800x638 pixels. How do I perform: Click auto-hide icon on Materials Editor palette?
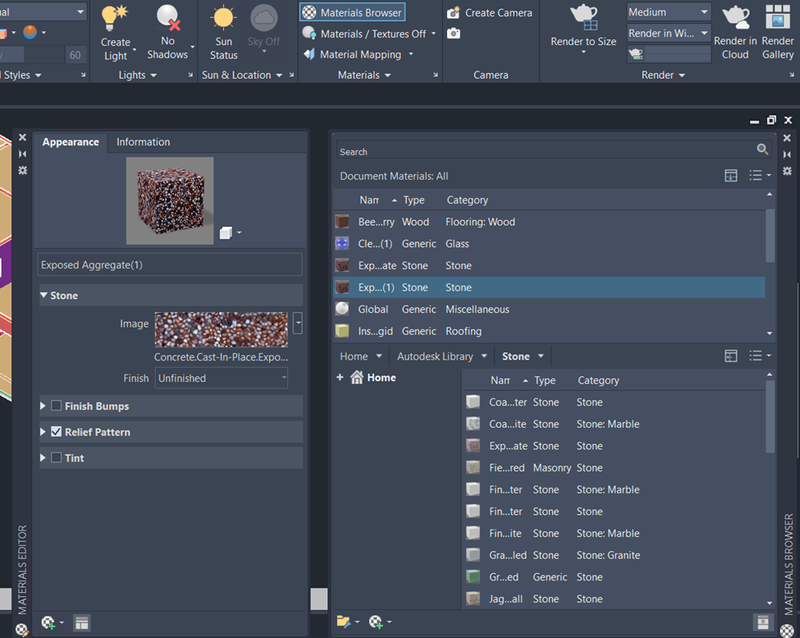(x=22, y=154)
